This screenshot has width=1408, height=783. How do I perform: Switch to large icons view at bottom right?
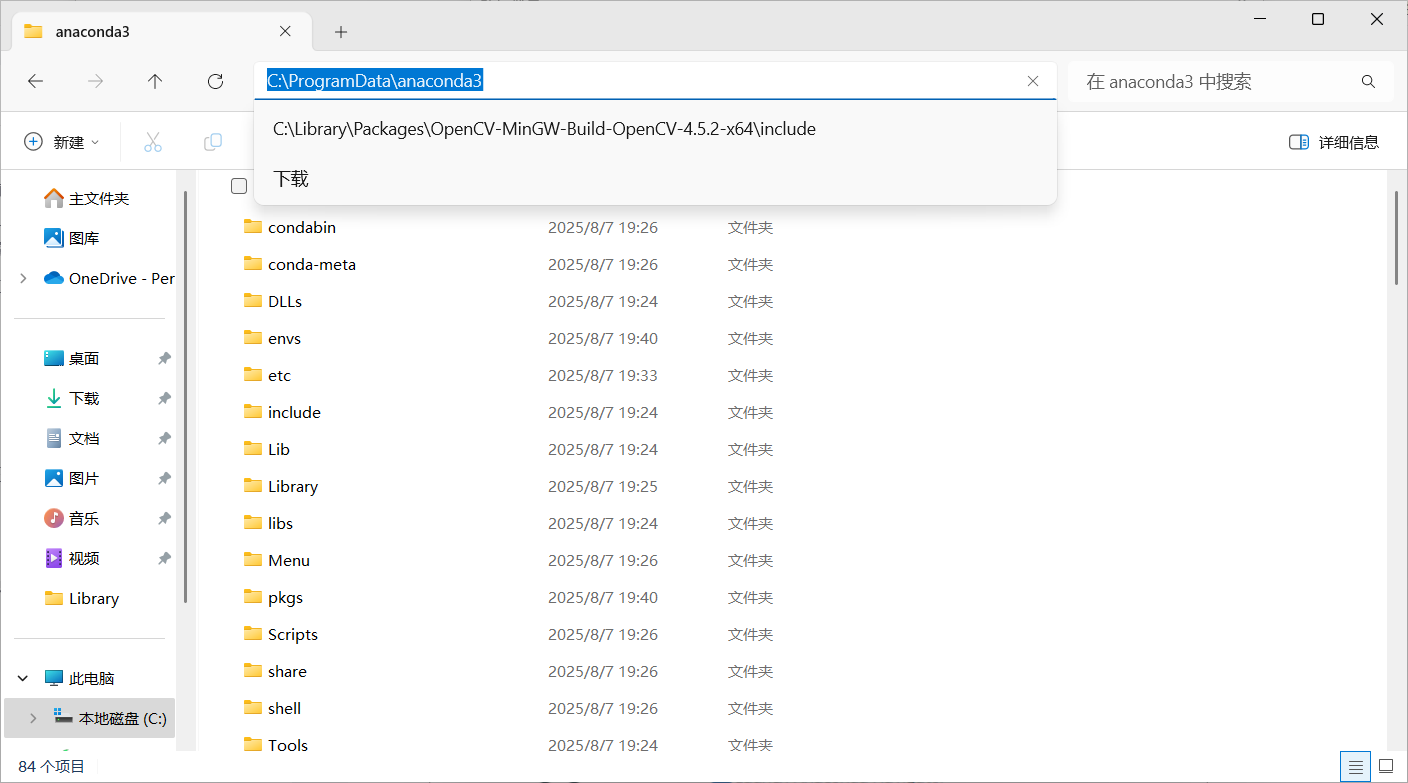click(x=1384, y=766)
